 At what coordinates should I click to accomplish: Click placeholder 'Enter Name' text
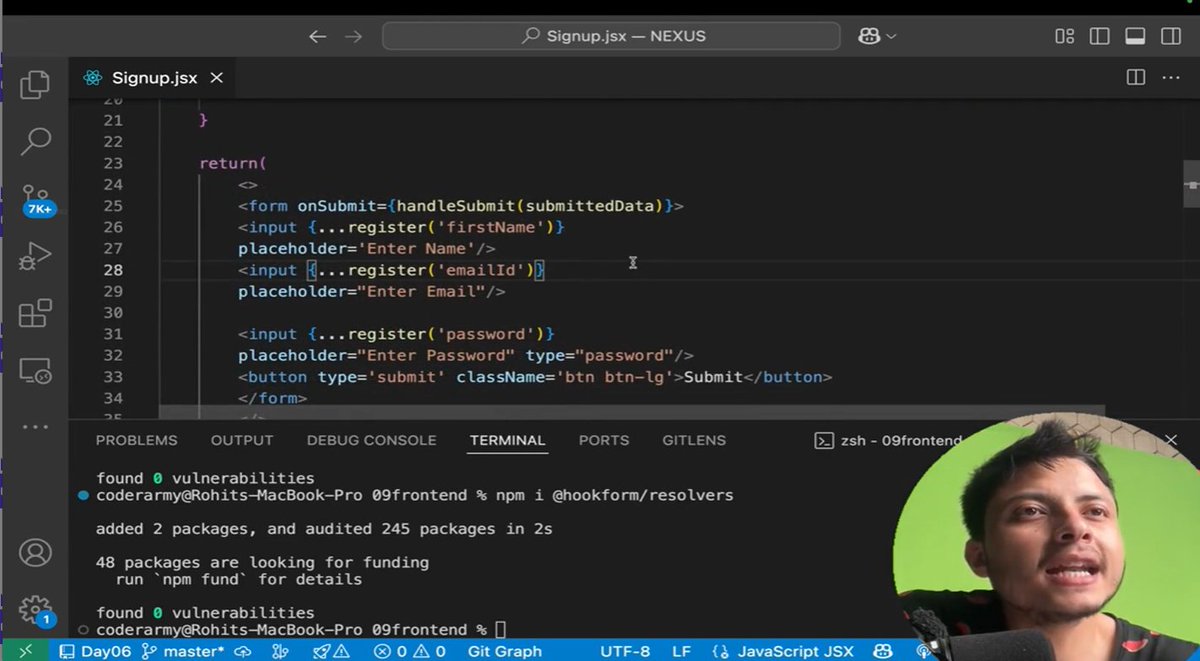[x=416, y=248]
